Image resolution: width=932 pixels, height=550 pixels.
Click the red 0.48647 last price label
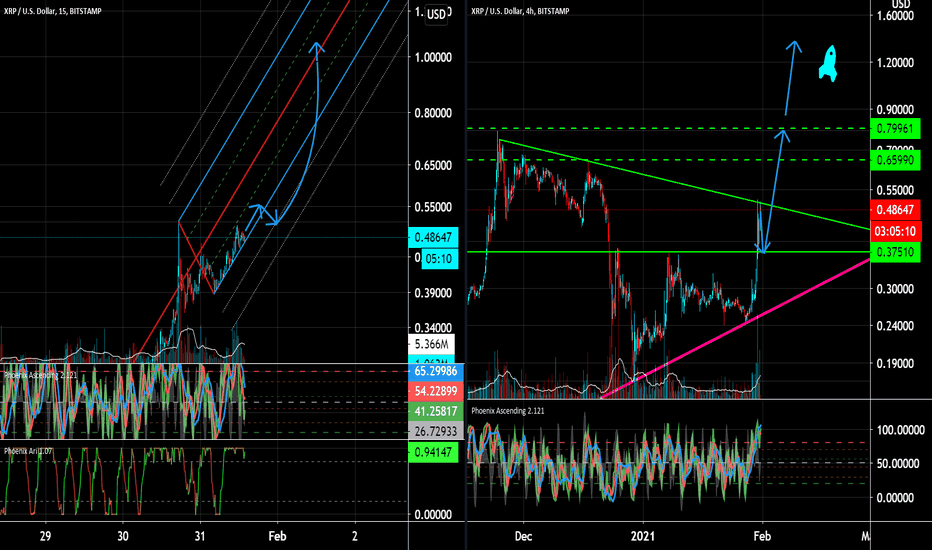(x=895, y=209)
